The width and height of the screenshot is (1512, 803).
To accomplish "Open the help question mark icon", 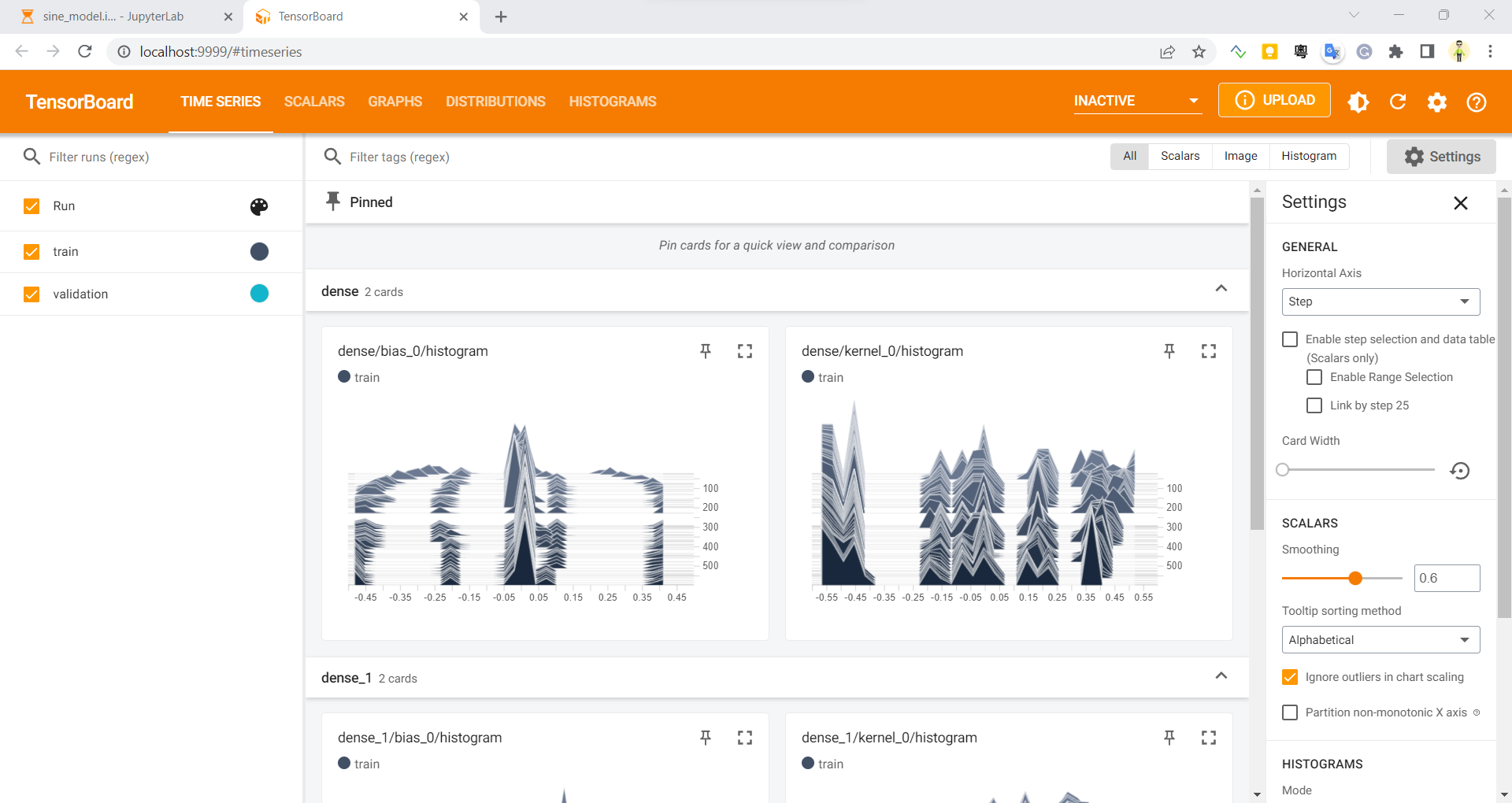I will pos(1477,102).
